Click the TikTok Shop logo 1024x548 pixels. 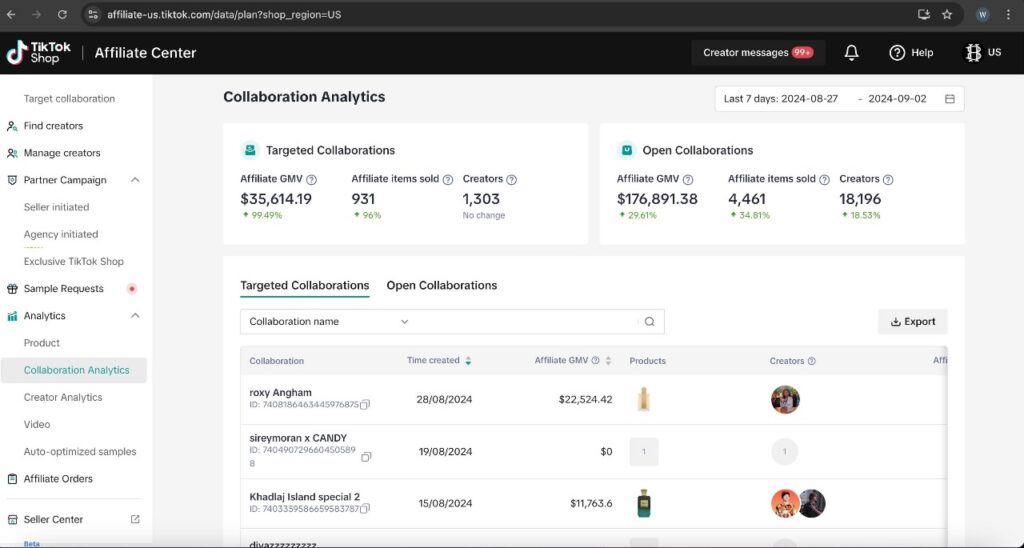tap(39, 53)
